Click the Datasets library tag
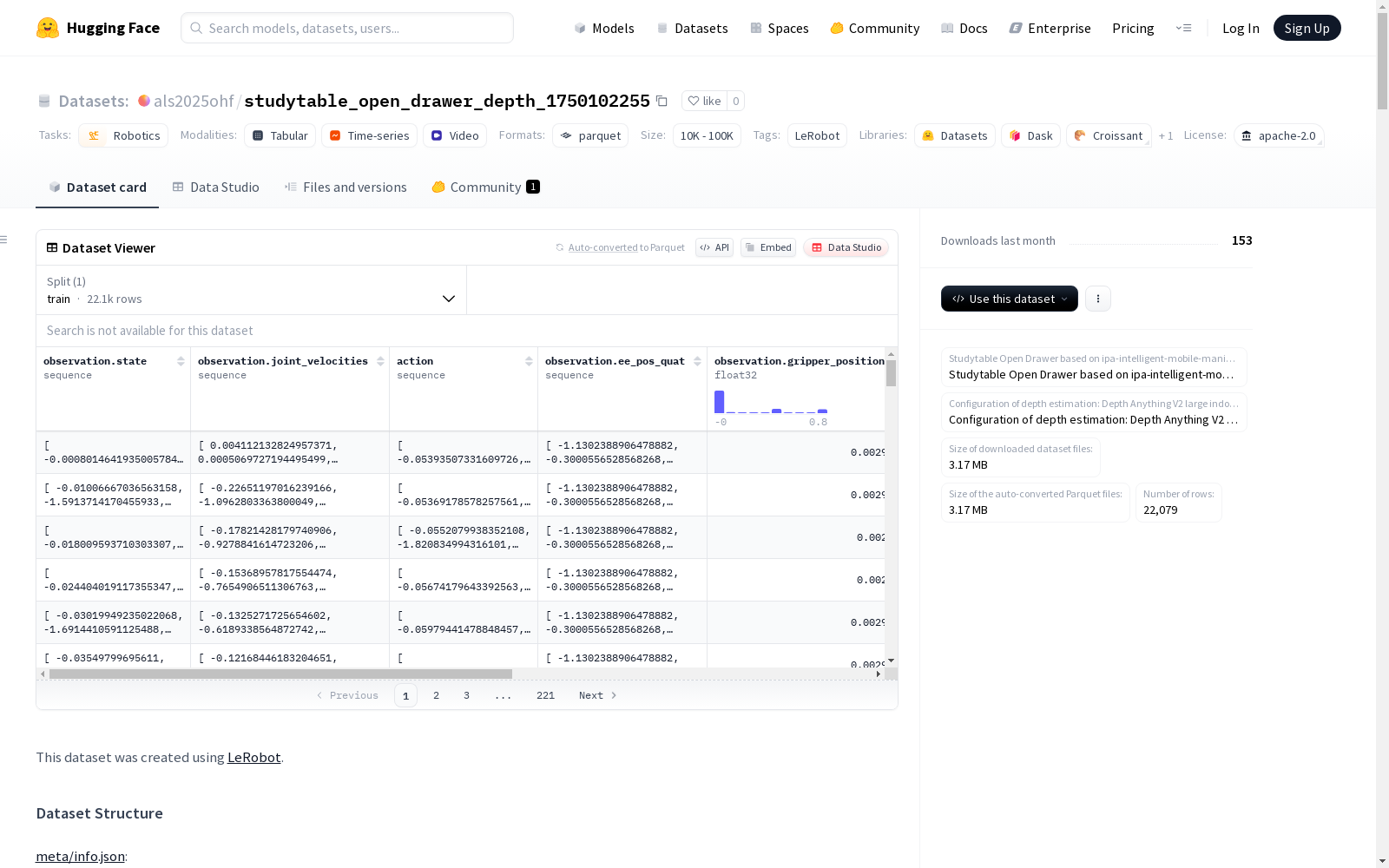This screenshot has width=1389, height=868. tap(955, 135)
